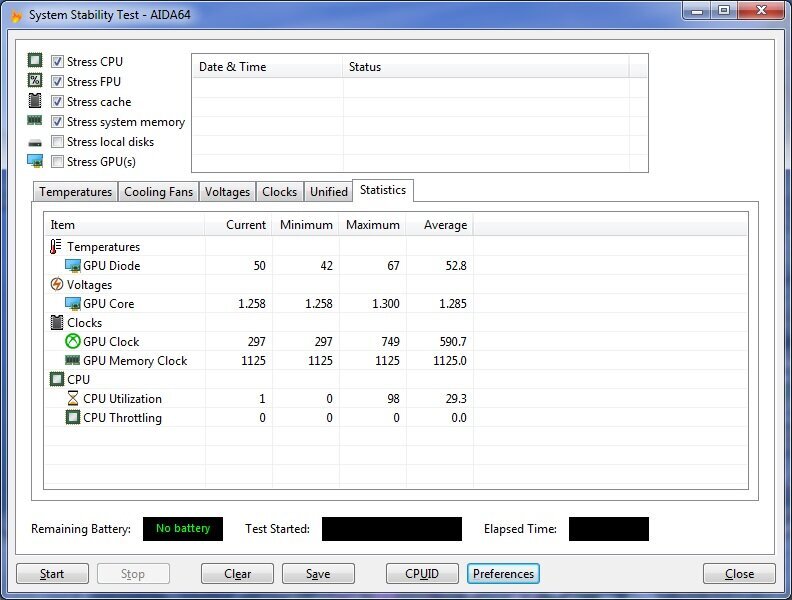792x600 pixels.
Task: Open the Cooling Fans tab
Action: click(158, 192)
